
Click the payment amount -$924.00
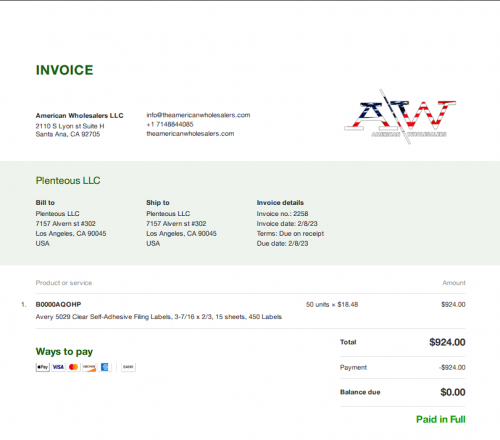(x=452, y=368)
